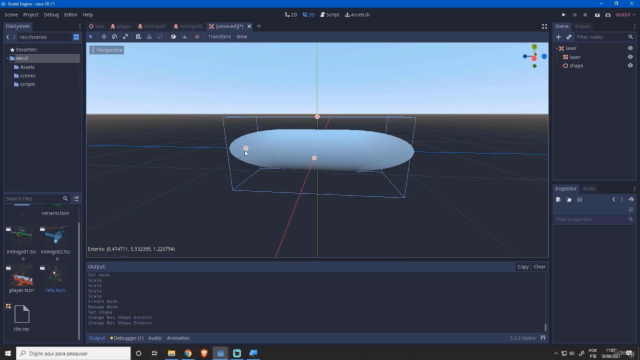Viewport: 640px width, 360px height.
Task: Clear the output log
Action: coord(540,267)
